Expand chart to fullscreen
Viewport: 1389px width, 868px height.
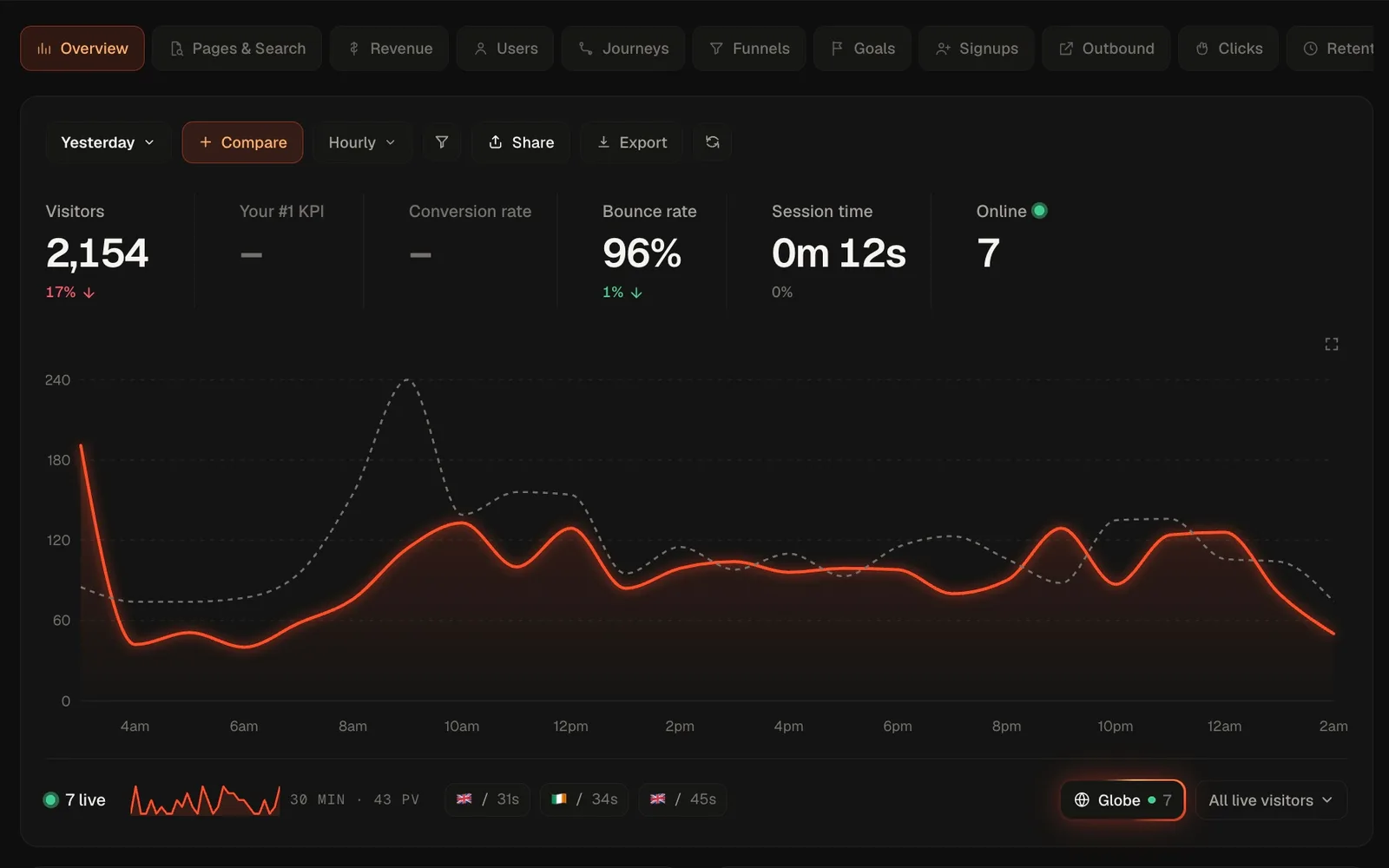coord(1332,345)
